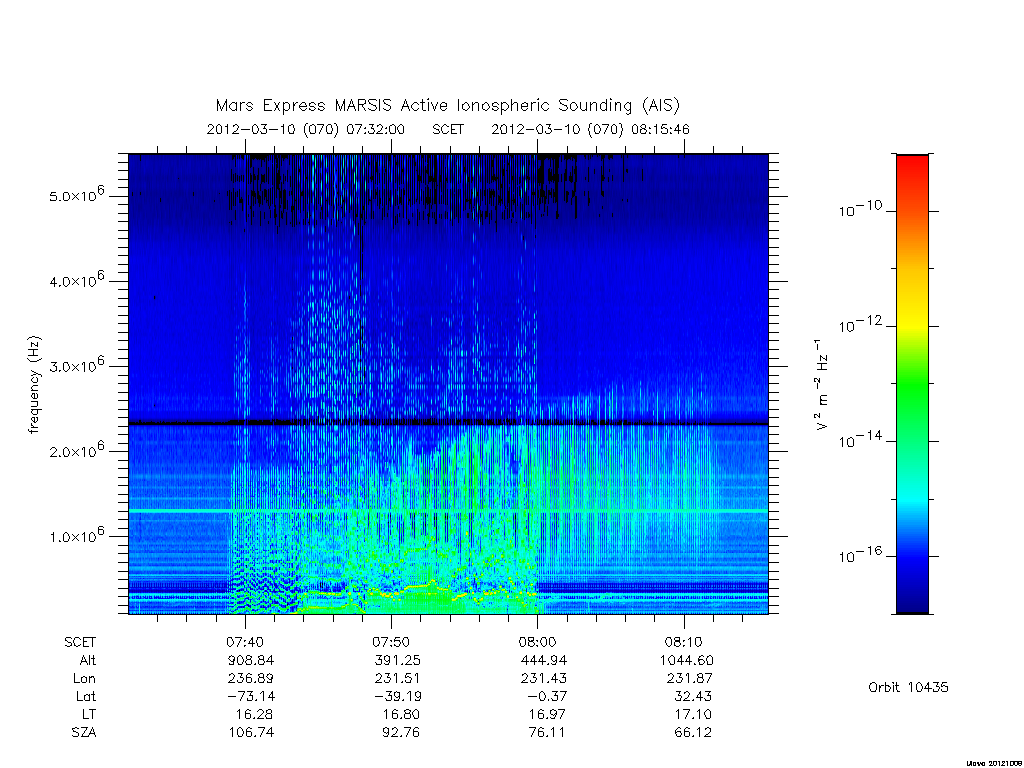Click the 'V² m⁻² Hz⁻¹' units label

tap(822, 384)
